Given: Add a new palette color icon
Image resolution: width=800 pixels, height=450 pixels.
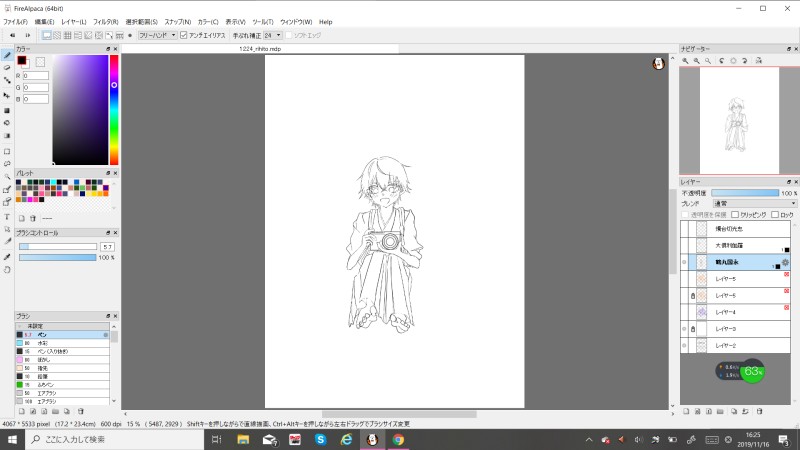Looking at the screenshot, I should pos(22,218).
